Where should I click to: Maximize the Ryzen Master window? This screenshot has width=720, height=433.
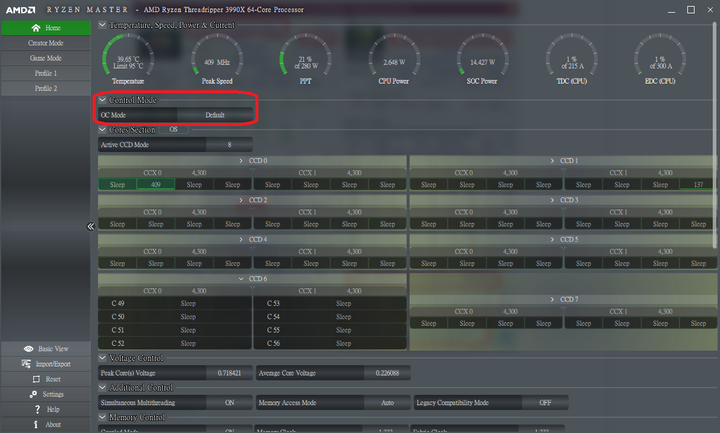pos(691,10)
